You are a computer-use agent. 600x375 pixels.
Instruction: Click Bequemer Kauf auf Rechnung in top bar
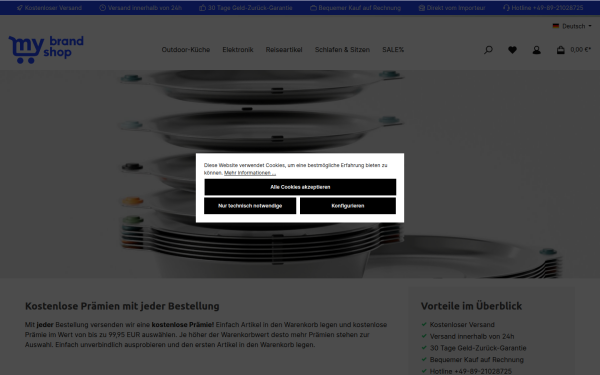[360, 8]
